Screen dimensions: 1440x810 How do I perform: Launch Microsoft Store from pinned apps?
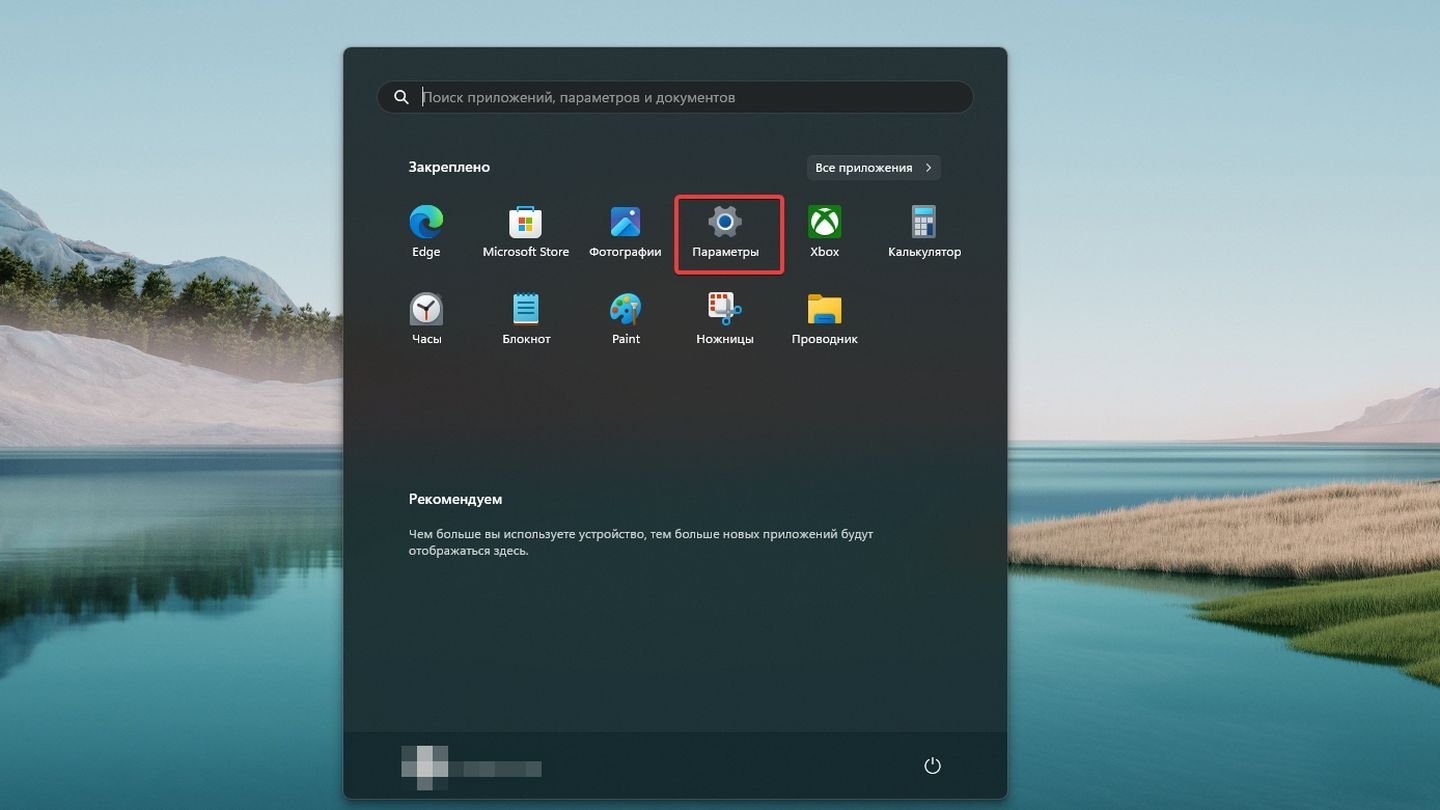pyautogui.click(x=526, y=233)
